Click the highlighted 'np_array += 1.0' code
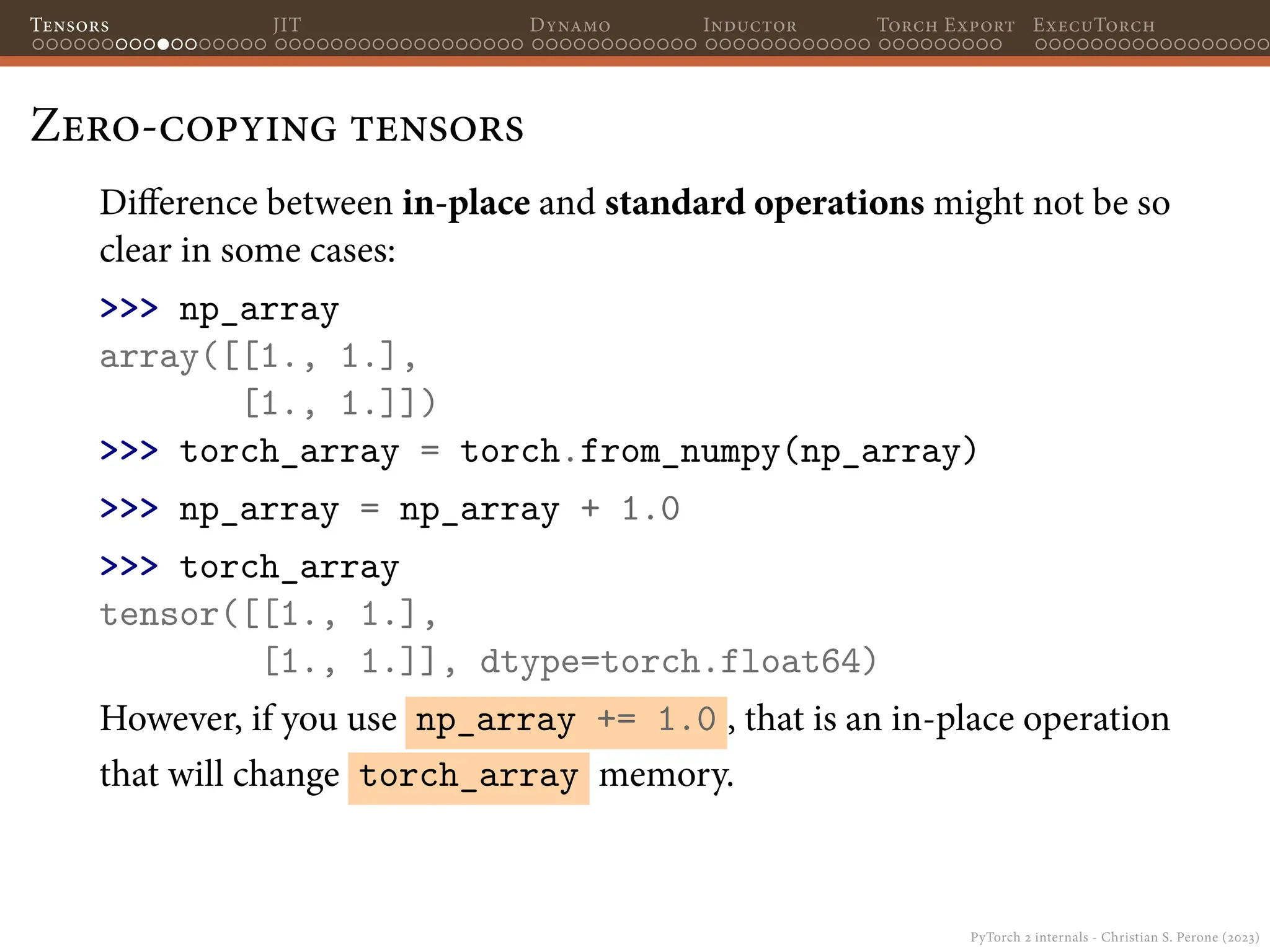1270x952 pixels. pos(566,723)
